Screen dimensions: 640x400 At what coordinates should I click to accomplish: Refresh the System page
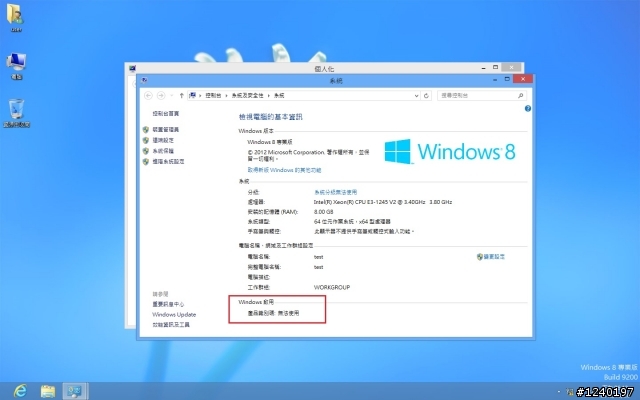click(x=426, y=96)
